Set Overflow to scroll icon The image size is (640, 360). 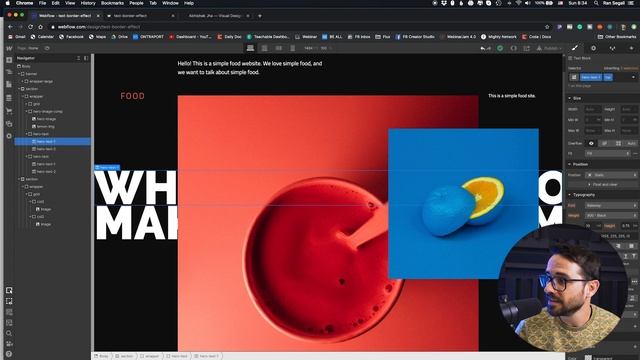pos(618,143)
